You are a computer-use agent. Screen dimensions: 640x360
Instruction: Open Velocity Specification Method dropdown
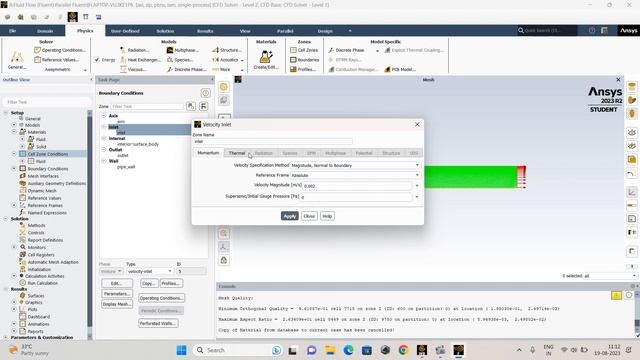point(355,165)
